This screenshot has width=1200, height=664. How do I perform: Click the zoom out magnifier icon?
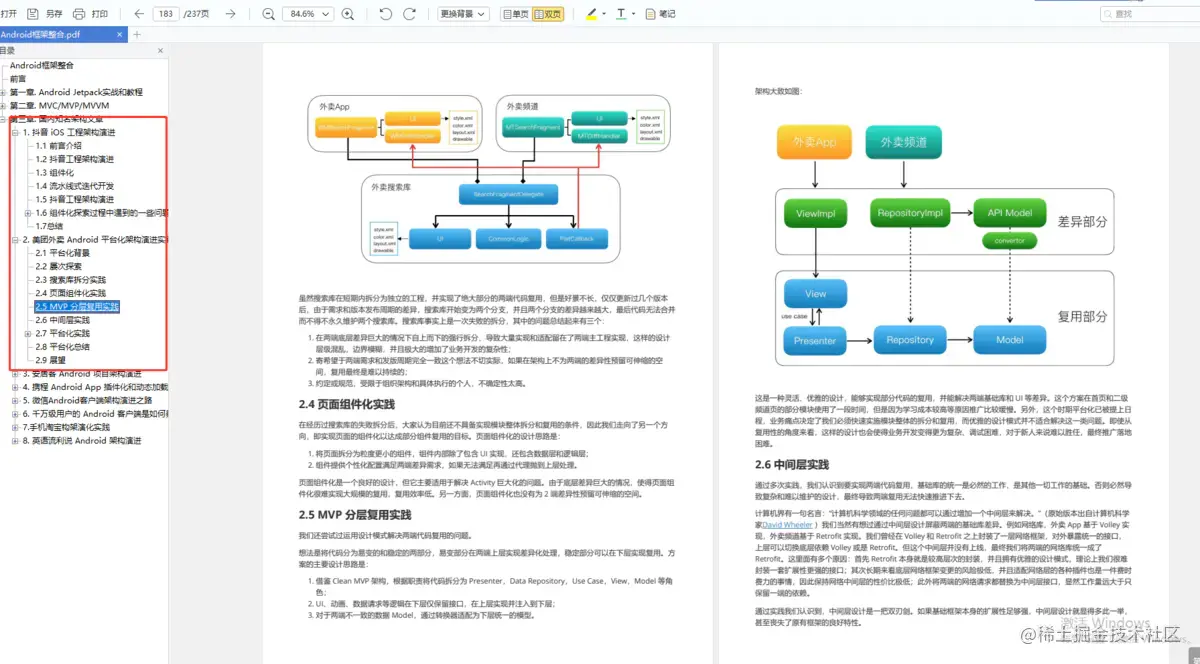pos(268,14)
